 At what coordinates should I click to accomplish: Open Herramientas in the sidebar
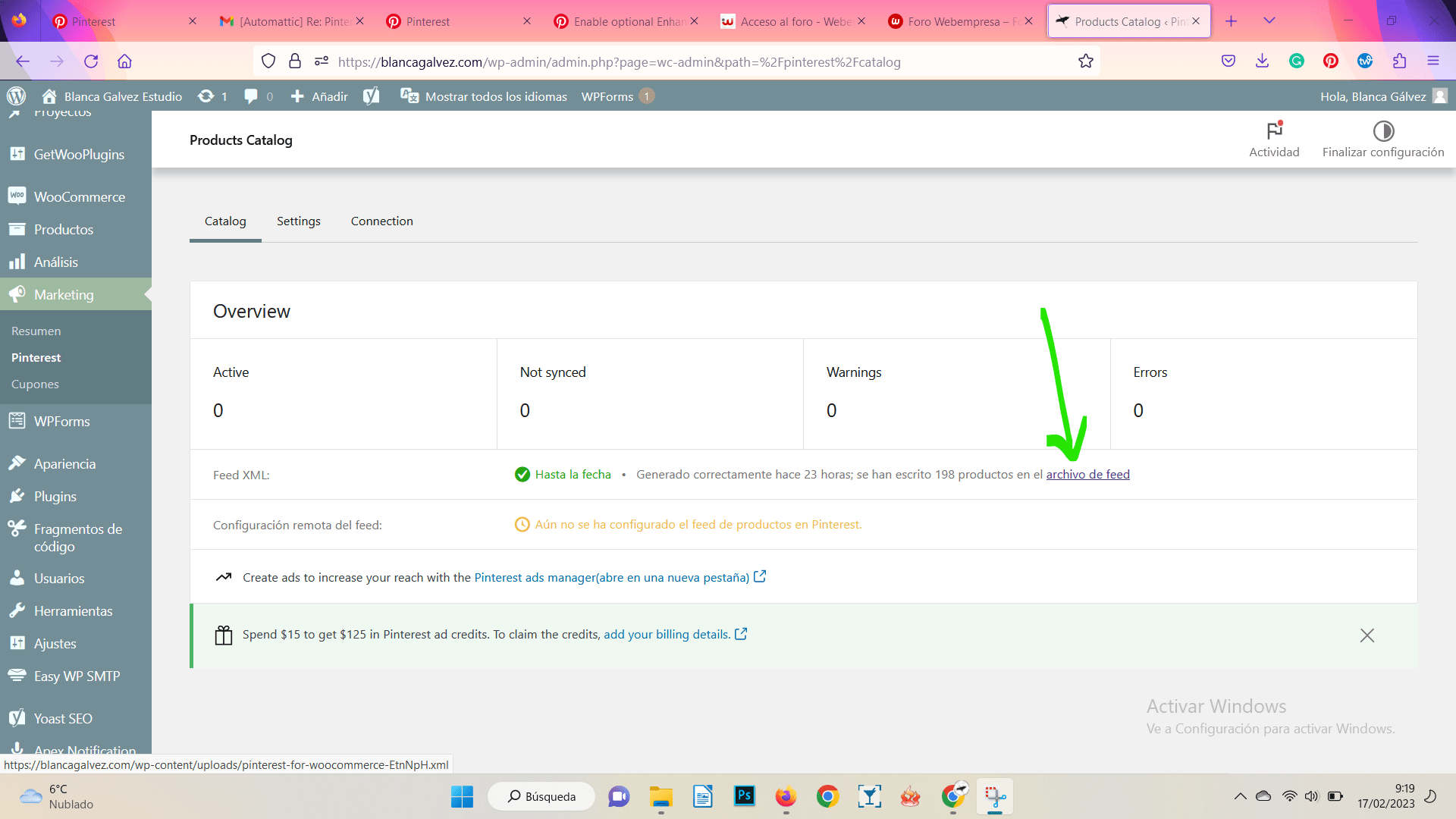(x=76, y=611)
